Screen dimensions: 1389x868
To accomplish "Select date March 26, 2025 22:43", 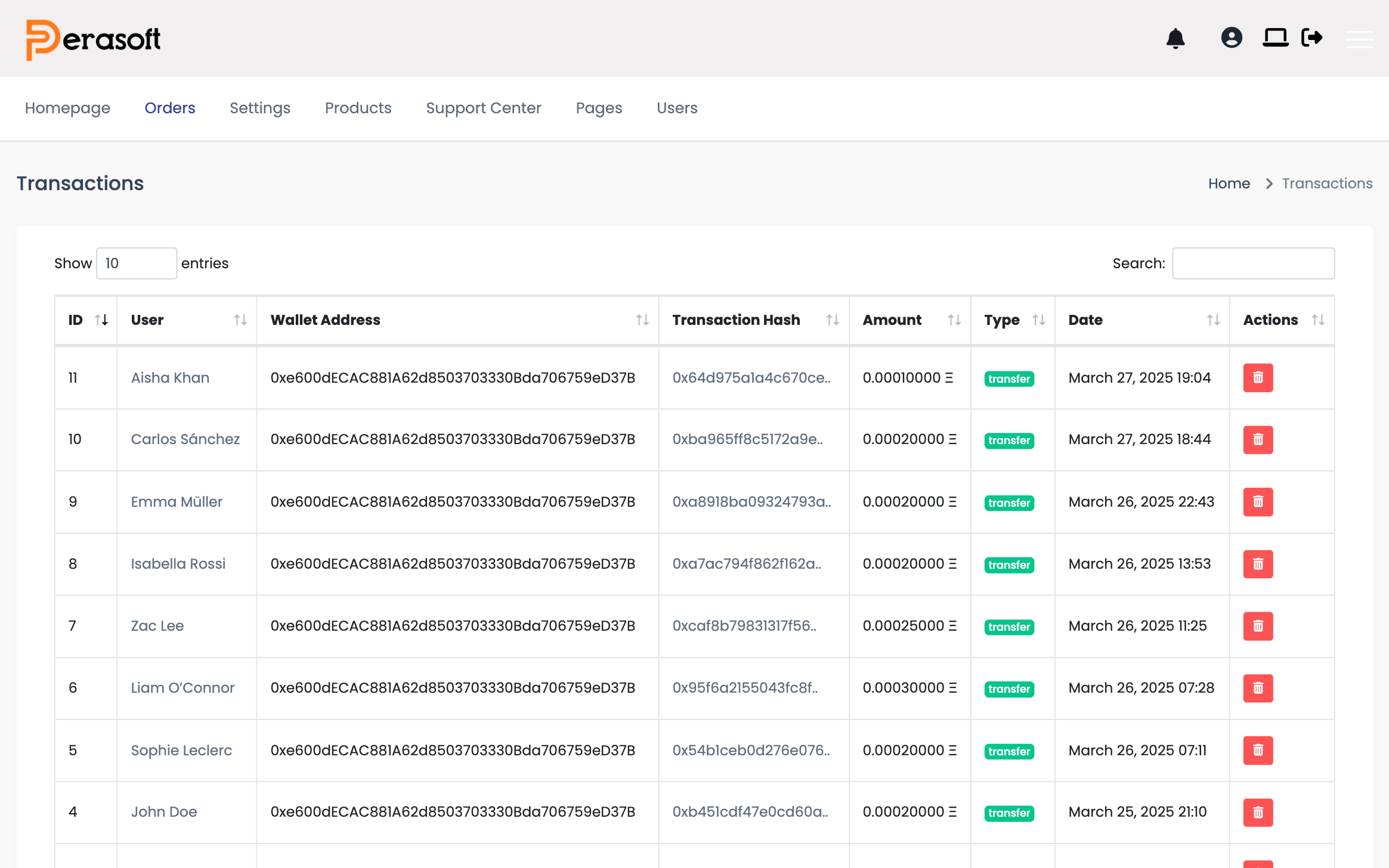I will click(1141, 502).
